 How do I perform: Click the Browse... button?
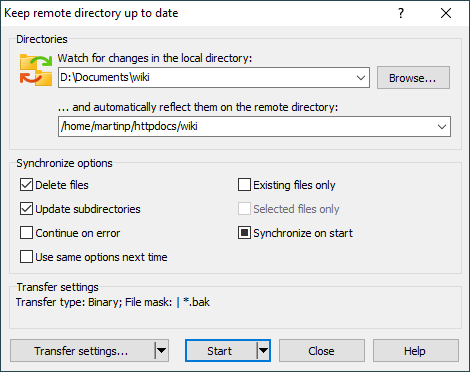coord(413,78)
